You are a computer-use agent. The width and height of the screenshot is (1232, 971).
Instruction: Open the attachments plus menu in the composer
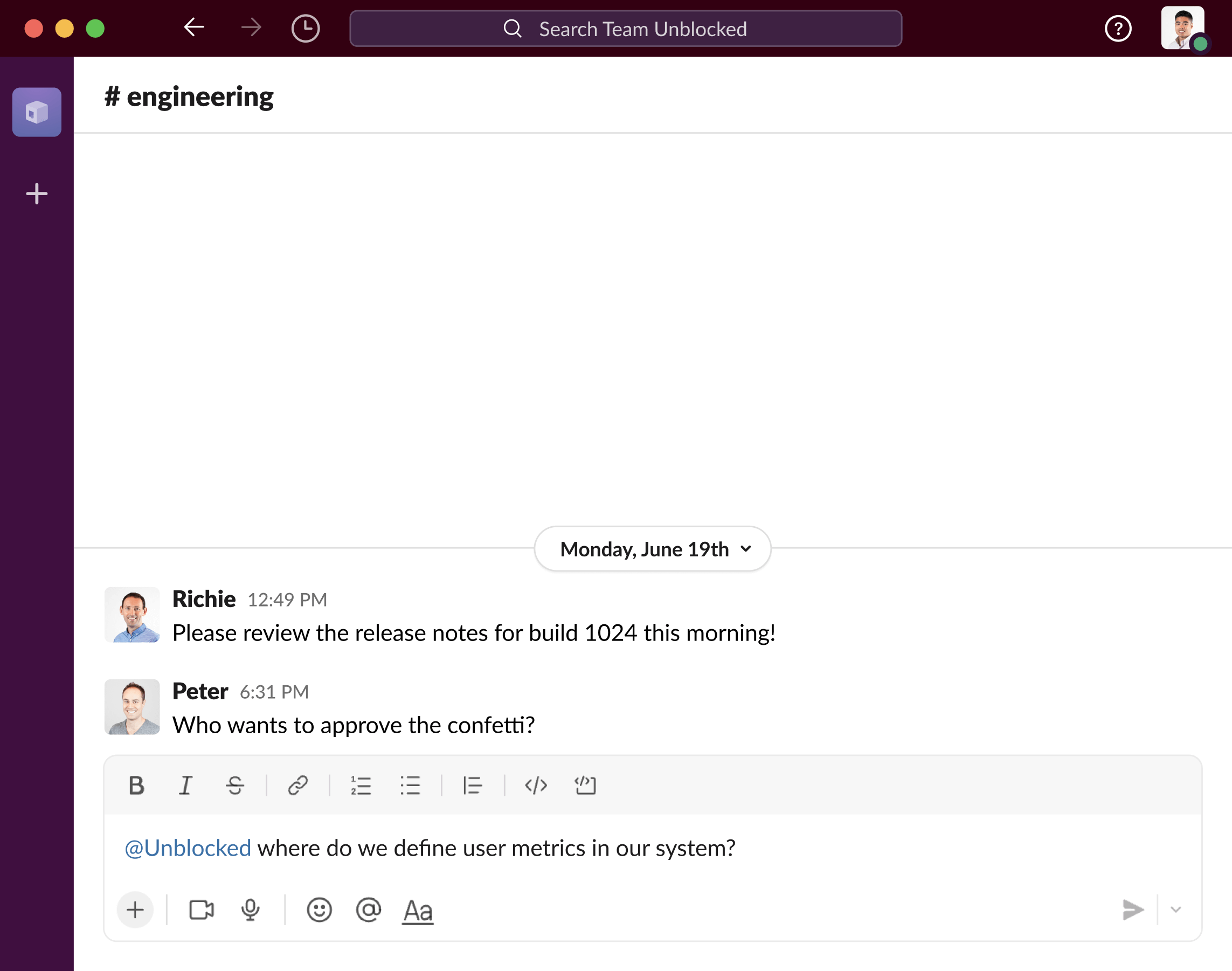coord(135,910)
